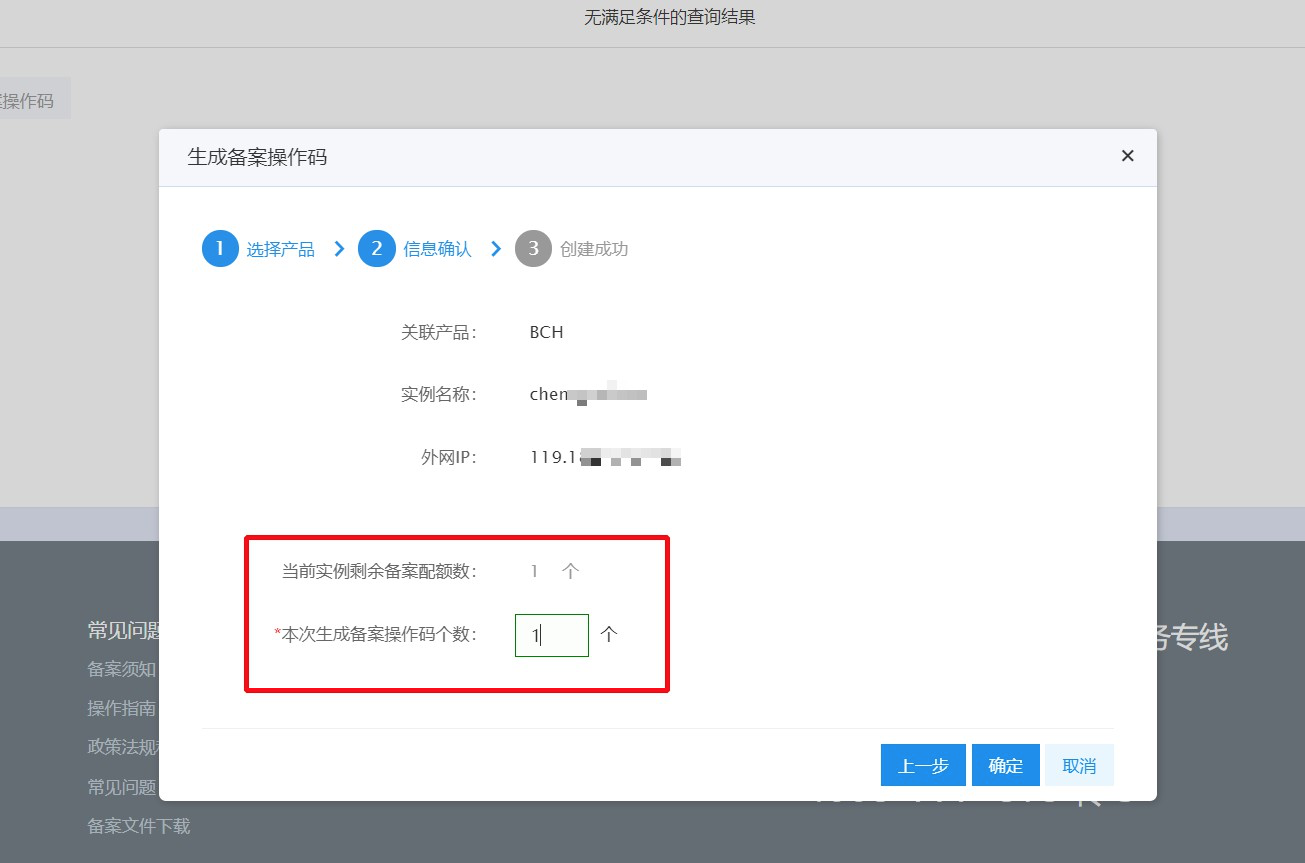Image resolution: width=1305 pixels, height=863 pixels.
Task: Click the 选择产品 step label
Action: [281, 250]
